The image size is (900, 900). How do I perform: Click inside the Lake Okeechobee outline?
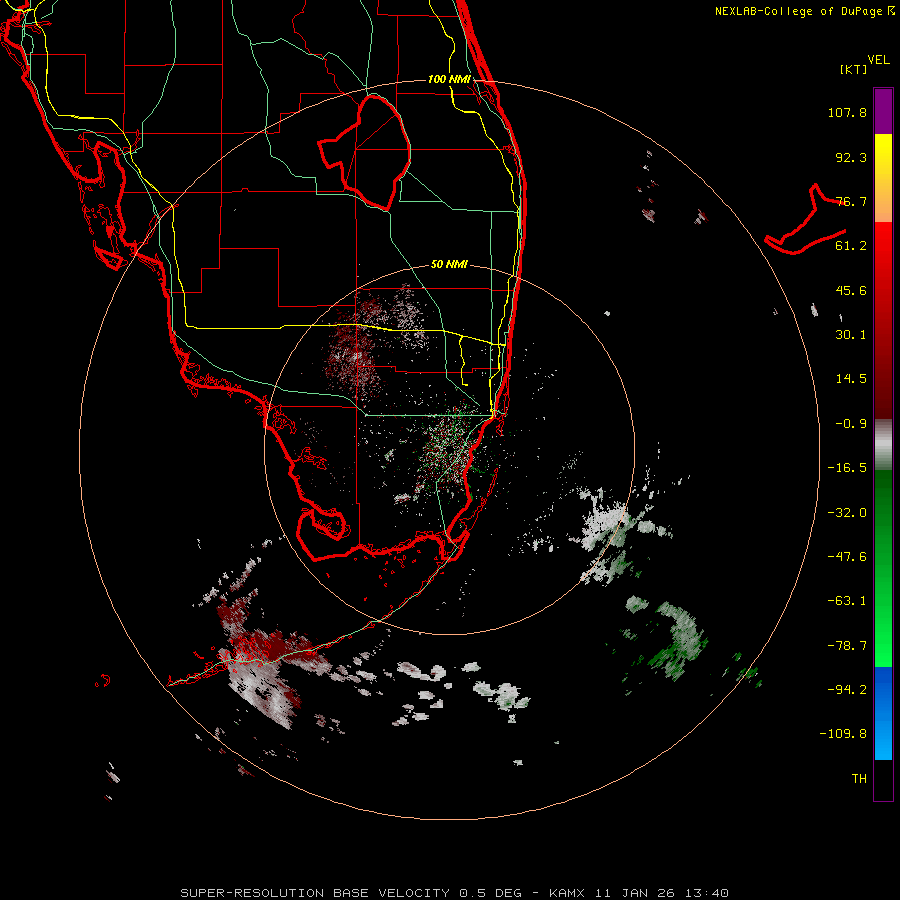pyautogui.click(x=376, y=152)
